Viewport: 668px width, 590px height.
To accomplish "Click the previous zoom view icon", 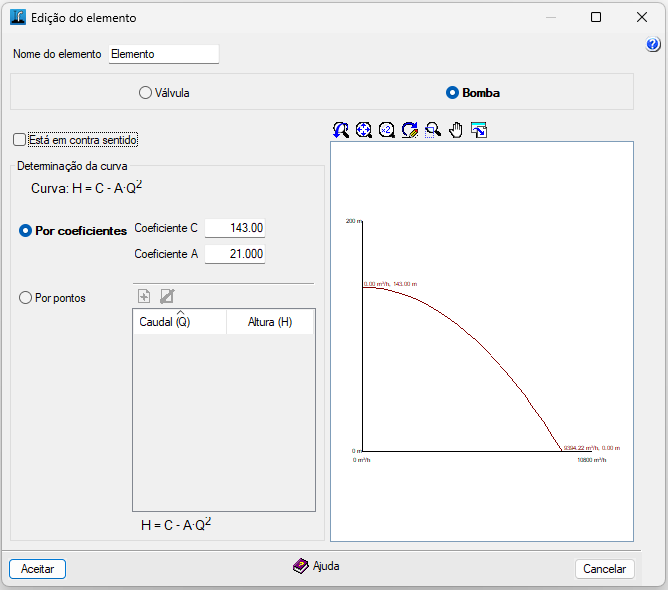I will click(341, 130).
